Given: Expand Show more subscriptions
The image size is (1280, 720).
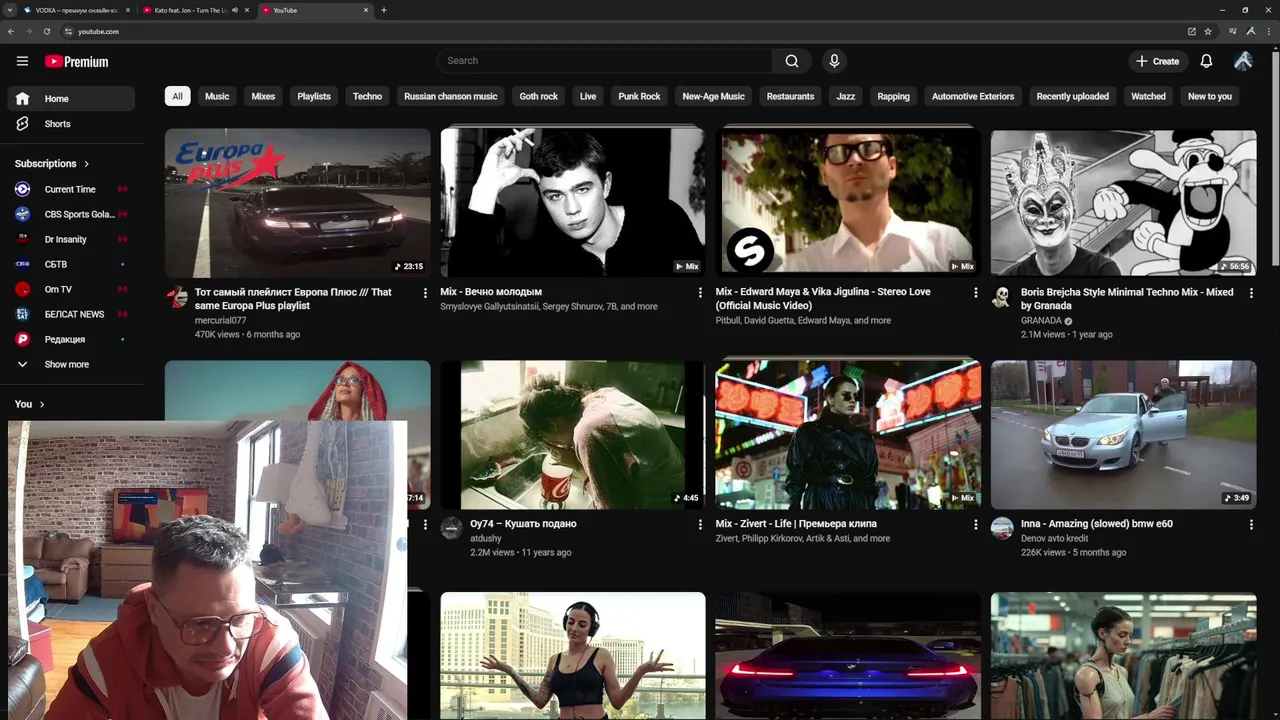Looking at the screenshot, I should (70, 364).
